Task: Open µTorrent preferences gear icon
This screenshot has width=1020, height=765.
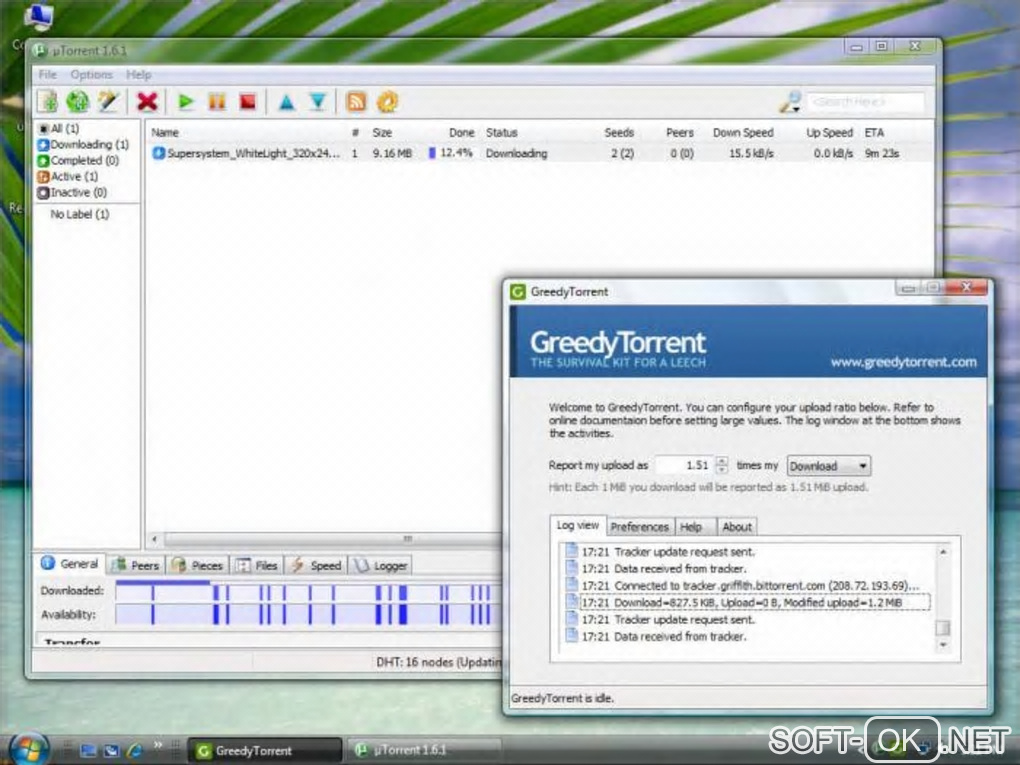Action: tap(387, 101)
